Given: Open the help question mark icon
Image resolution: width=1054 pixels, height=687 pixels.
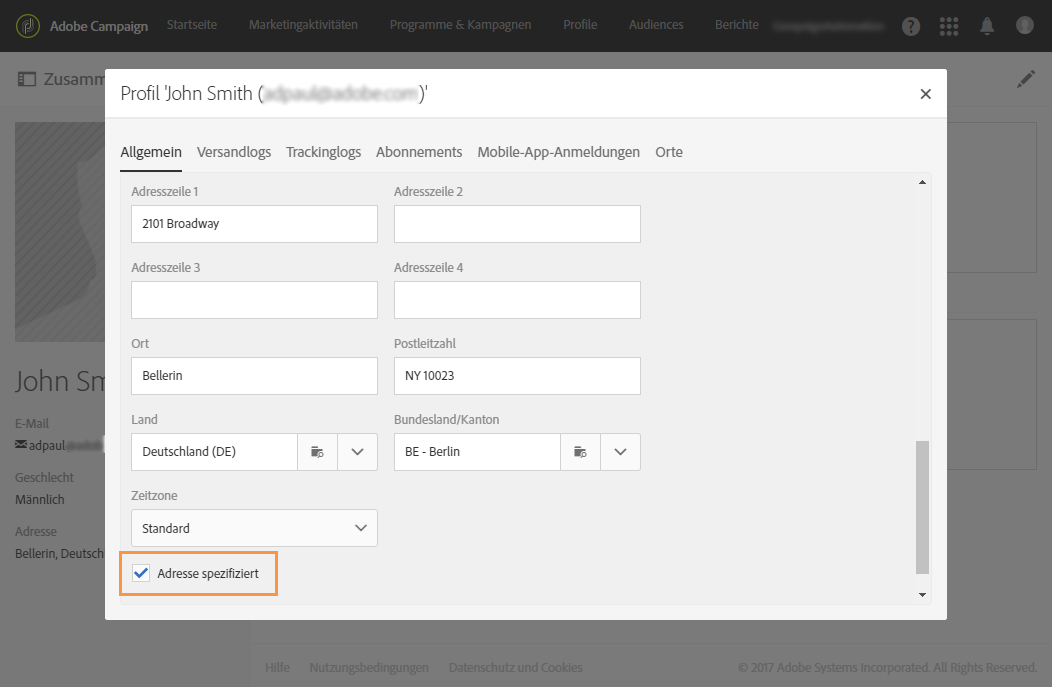Looking at the screenshot, I should tap(911, 26).
